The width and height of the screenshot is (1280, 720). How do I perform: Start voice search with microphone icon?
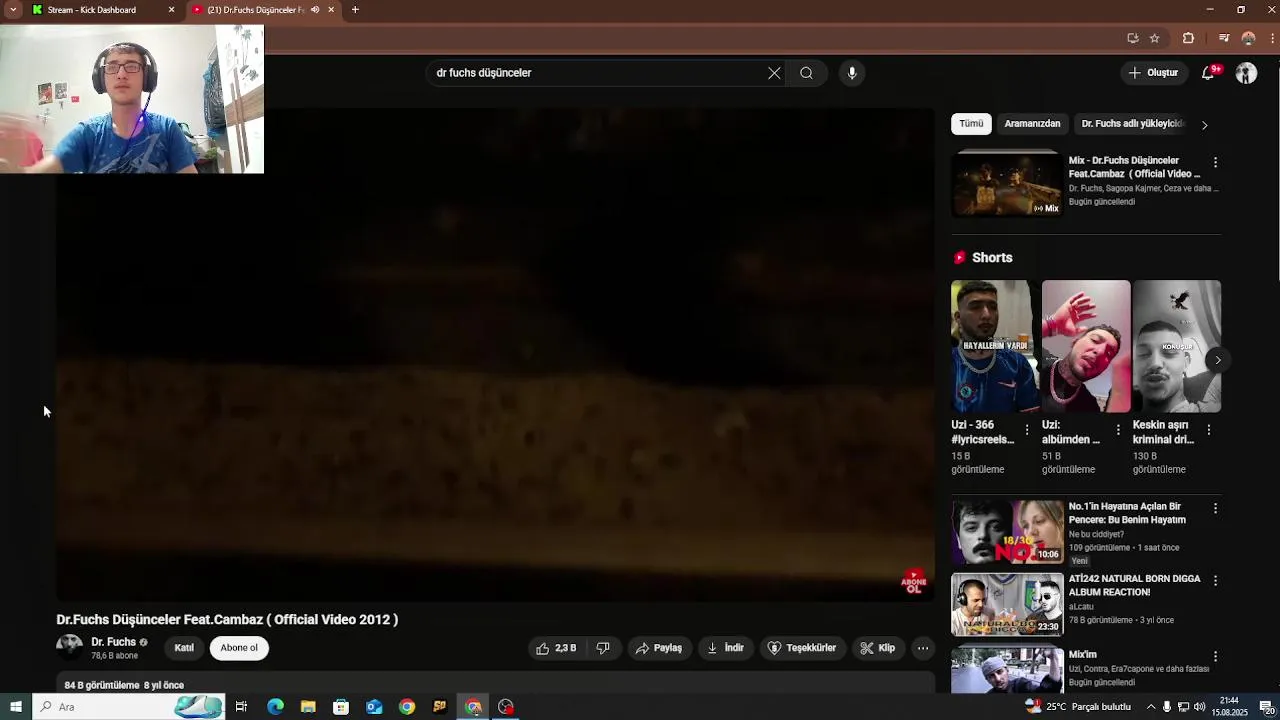pos(852,73)
